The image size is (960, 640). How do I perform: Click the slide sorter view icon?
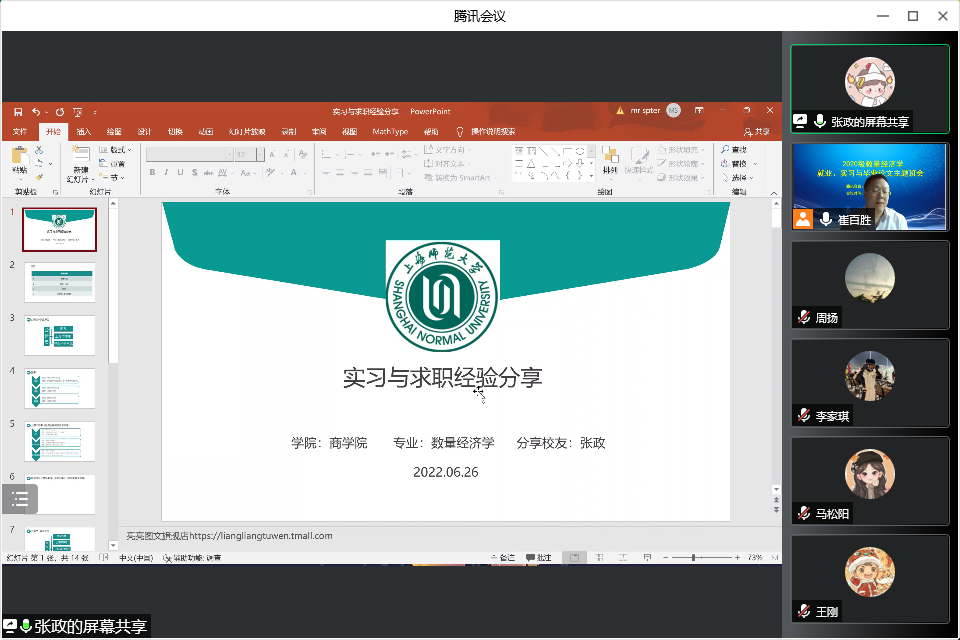[599, 557]
